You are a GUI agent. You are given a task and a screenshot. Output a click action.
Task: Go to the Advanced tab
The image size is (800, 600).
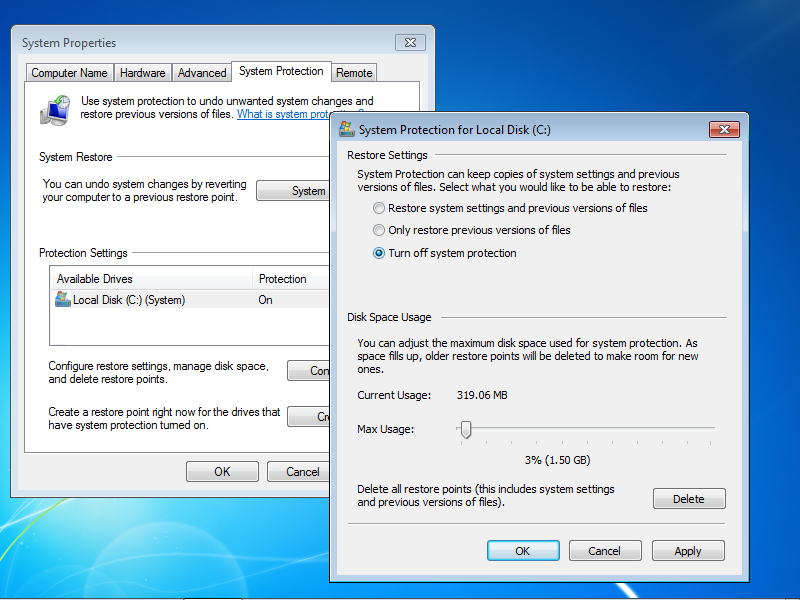[202, 73]
